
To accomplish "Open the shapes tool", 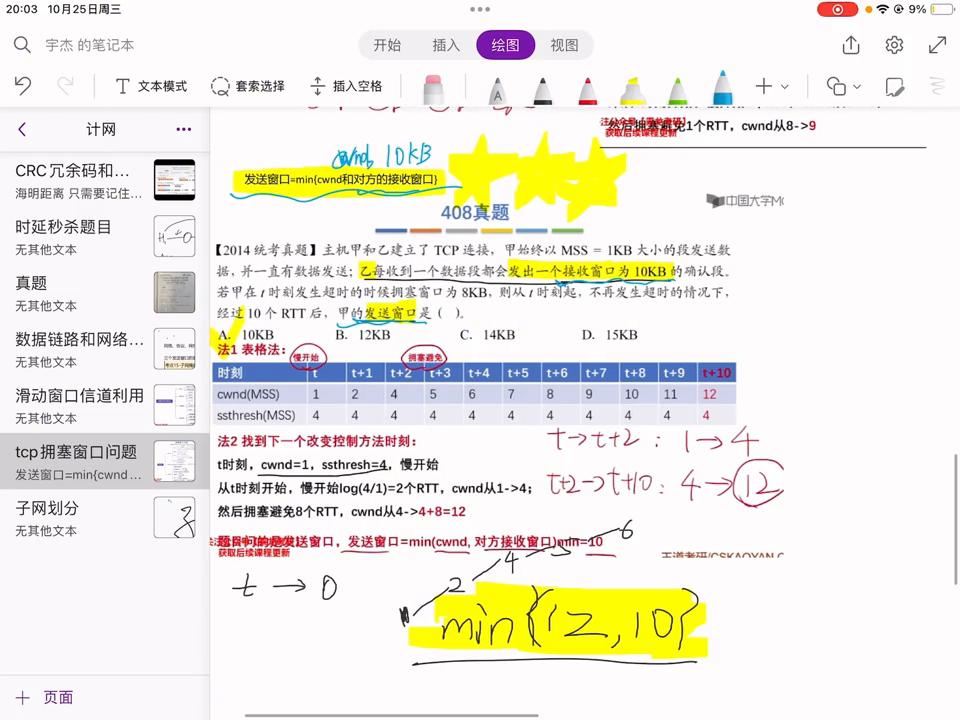I will pos(835,88).
